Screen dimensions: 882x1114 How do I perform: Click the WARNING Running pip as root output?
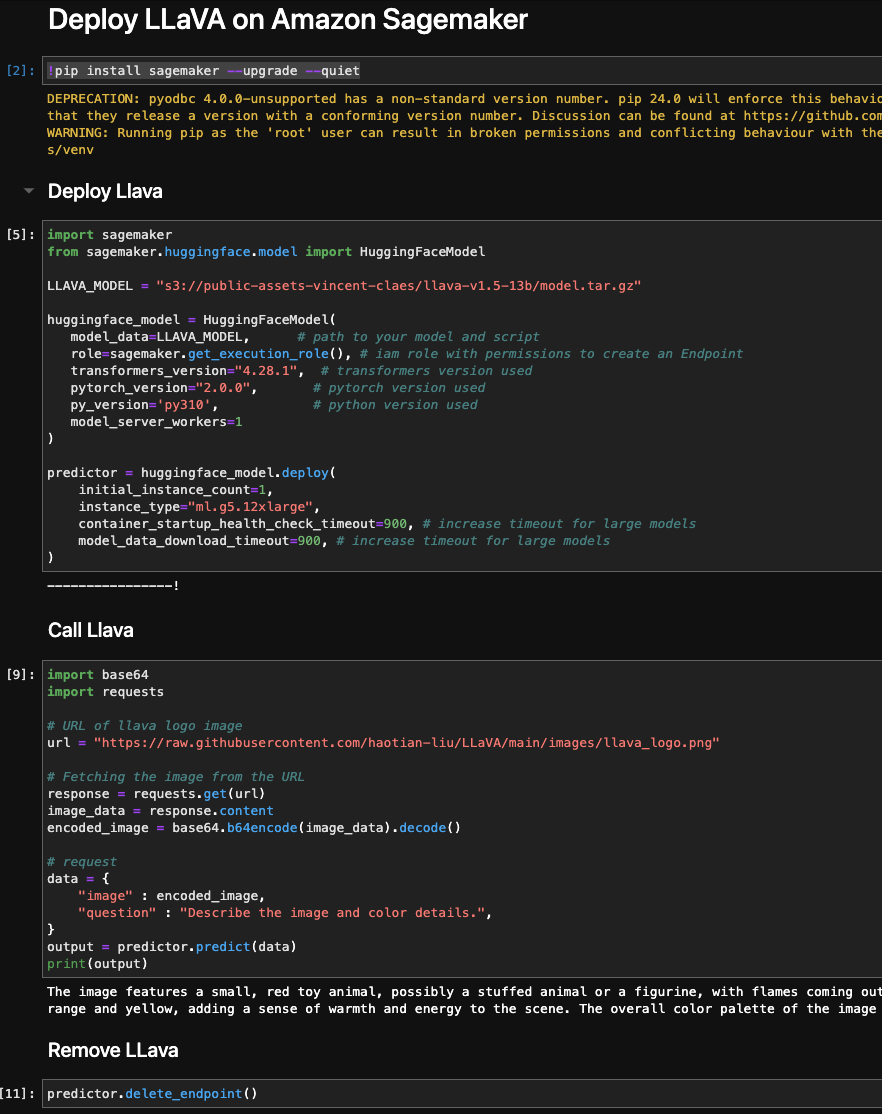465,141
